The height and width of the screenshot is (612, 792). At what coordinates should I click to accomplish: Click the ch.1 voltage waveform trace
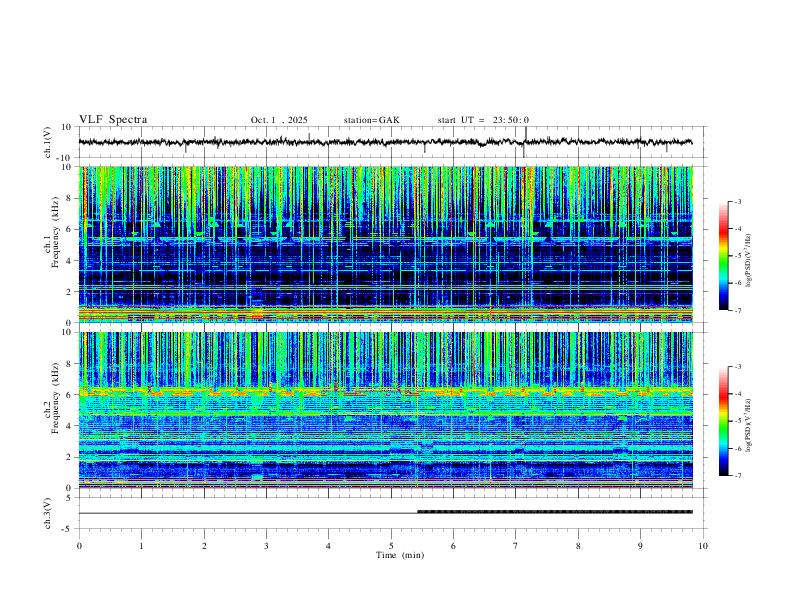click(385, 142)
